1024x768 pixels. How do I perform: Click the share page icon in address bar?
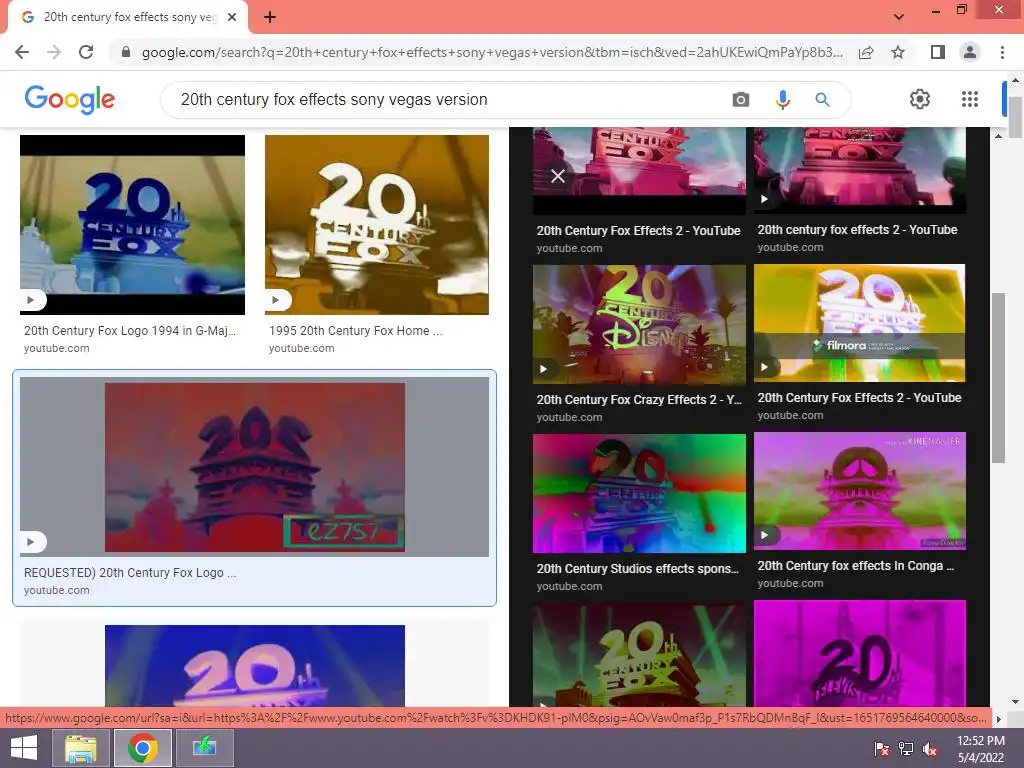click(x=866, y=52)
